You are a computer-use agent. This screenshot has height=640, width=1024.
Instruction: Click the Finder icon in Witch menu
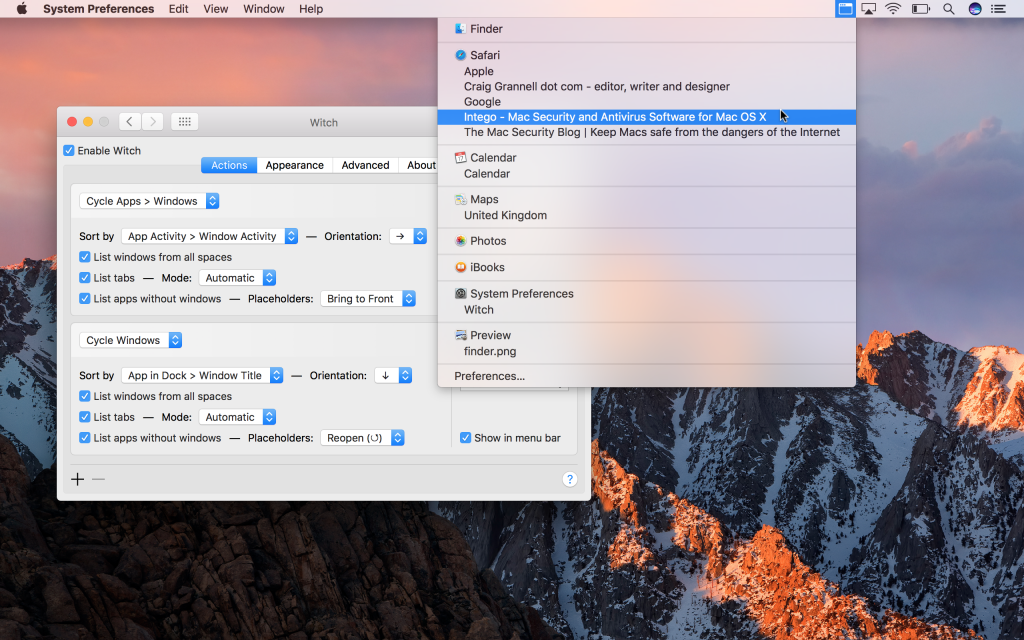click(x=460, y=29)
